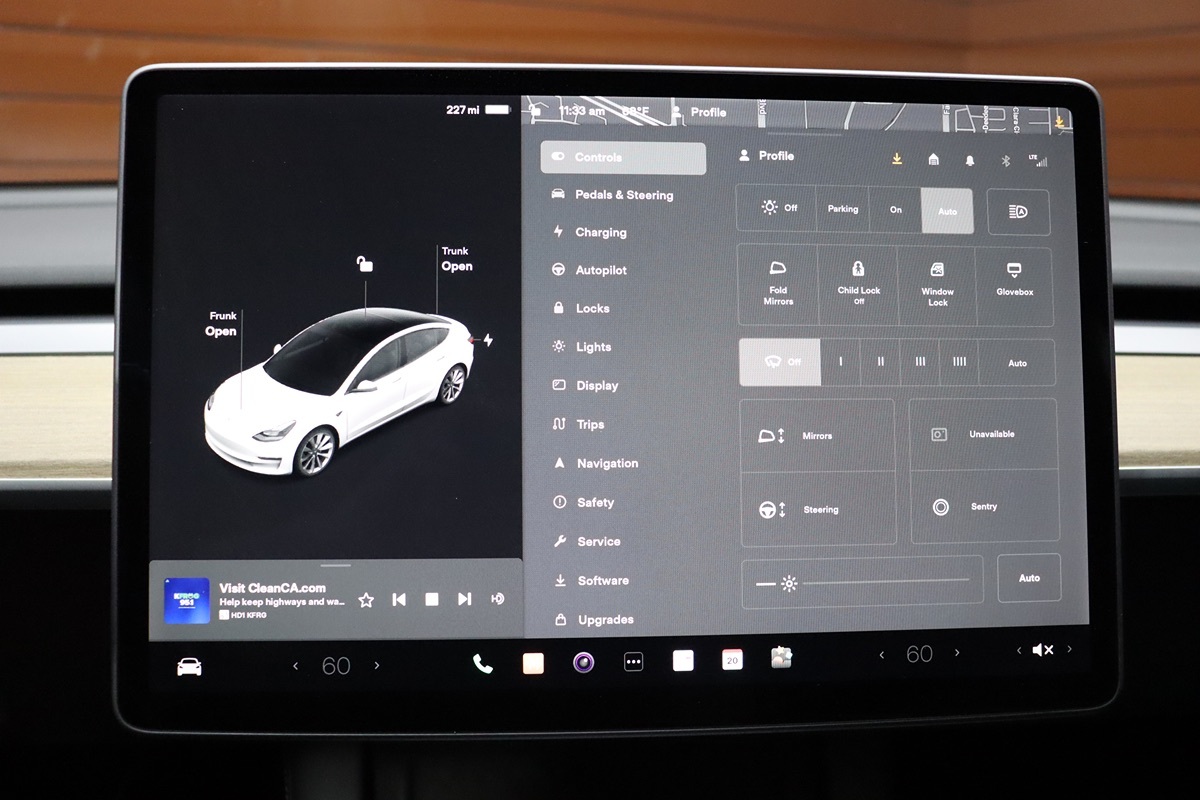Open the notifications bell icon
The width and height of the screenshot is (1200, 800).
coord(969,160)
